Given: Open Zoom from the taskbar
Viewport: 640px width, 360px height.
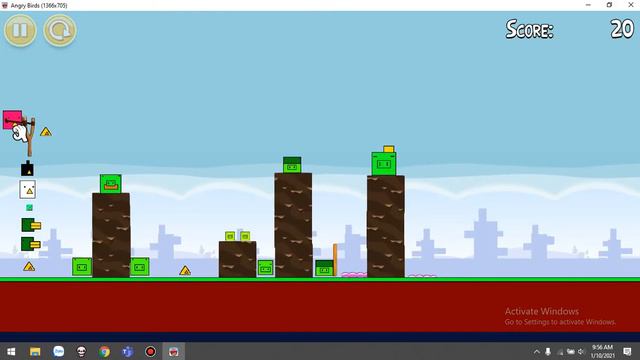Looking at the screenshot, I should tap(58, 351).
